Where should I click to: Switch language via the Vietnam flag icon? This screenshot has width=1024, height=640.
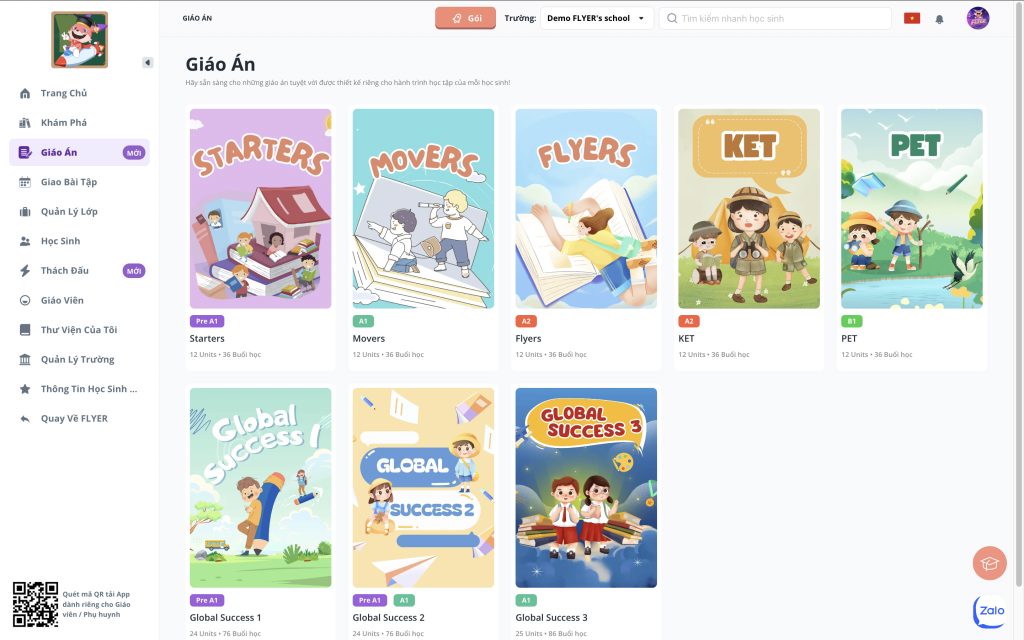coord(912,18)
